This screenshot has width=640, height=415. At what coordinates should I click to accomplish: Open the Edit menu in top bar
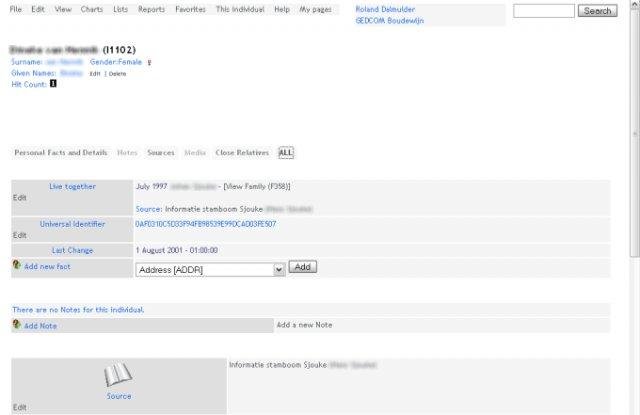click(x=38, y=9)
